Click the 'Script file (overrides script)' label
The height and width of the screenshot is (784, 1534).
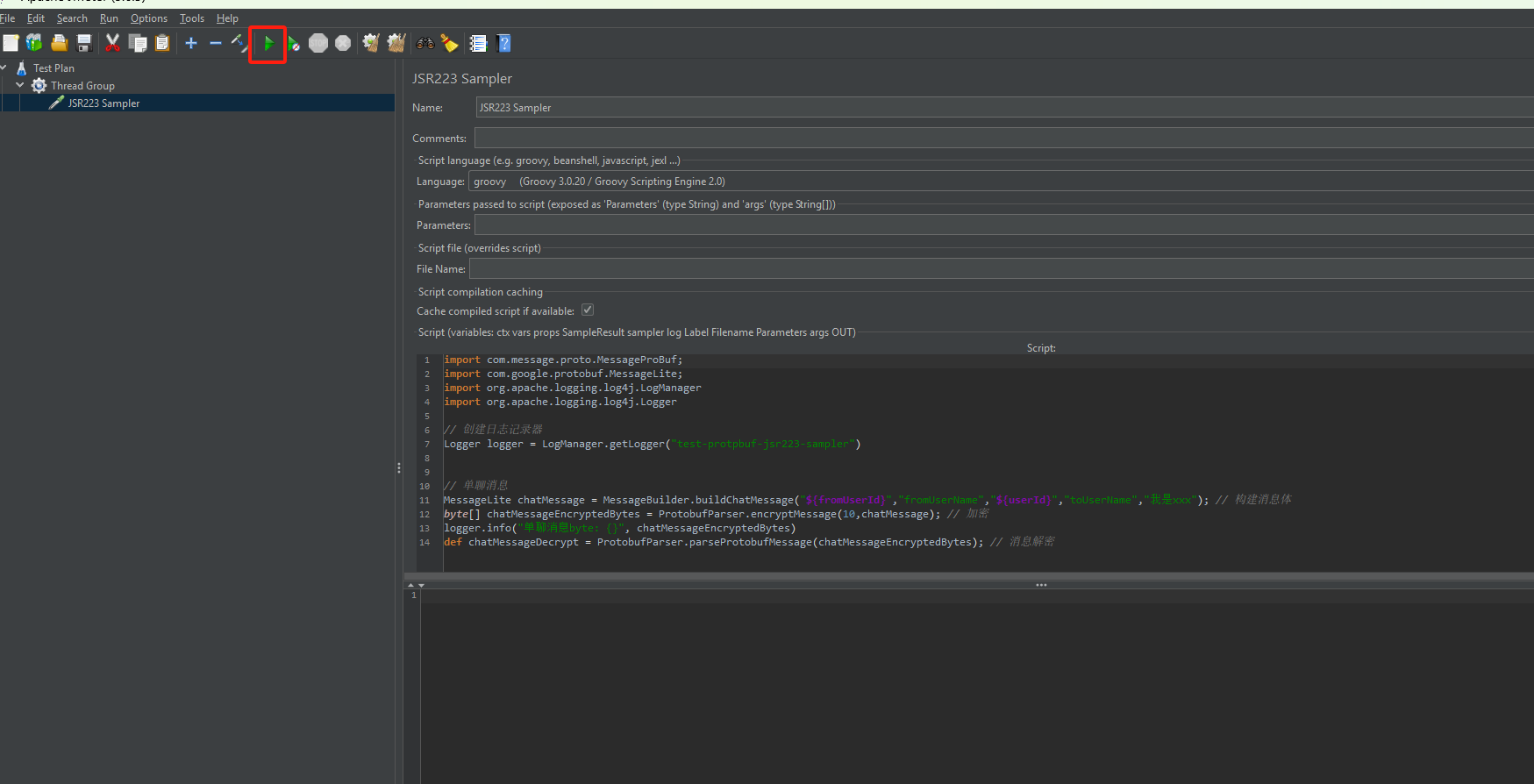(x=480, y=248)
